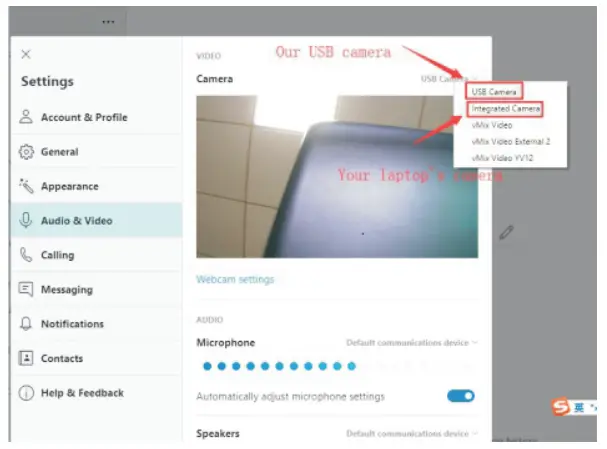The width and height of the screenshot is (607, 449).
Task: Expand the Speakers device dropdown
Action: 412,433
